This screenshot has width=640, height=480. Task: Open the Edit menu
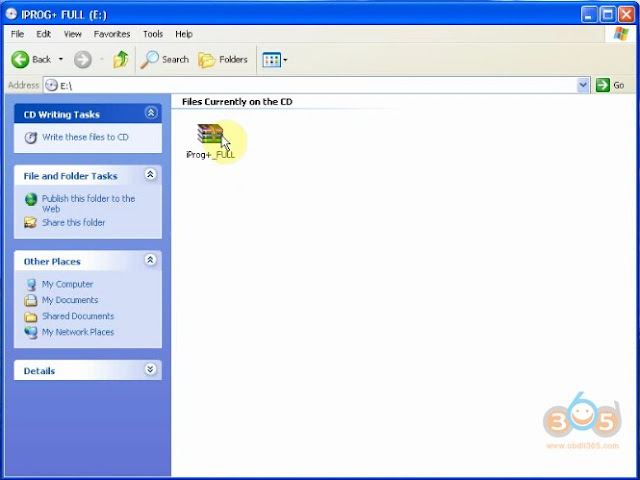coord(44,34)
